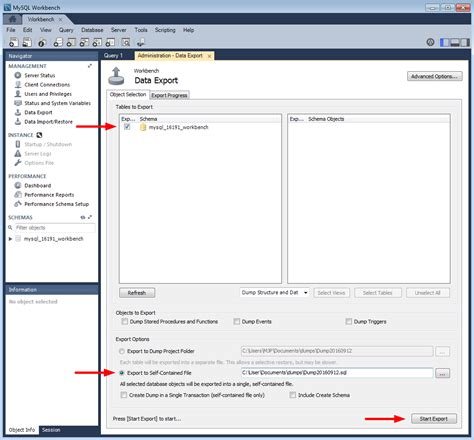Open the Workbench home screen tab icon
This screenshot has height=440, width=474.
(12, 19)
